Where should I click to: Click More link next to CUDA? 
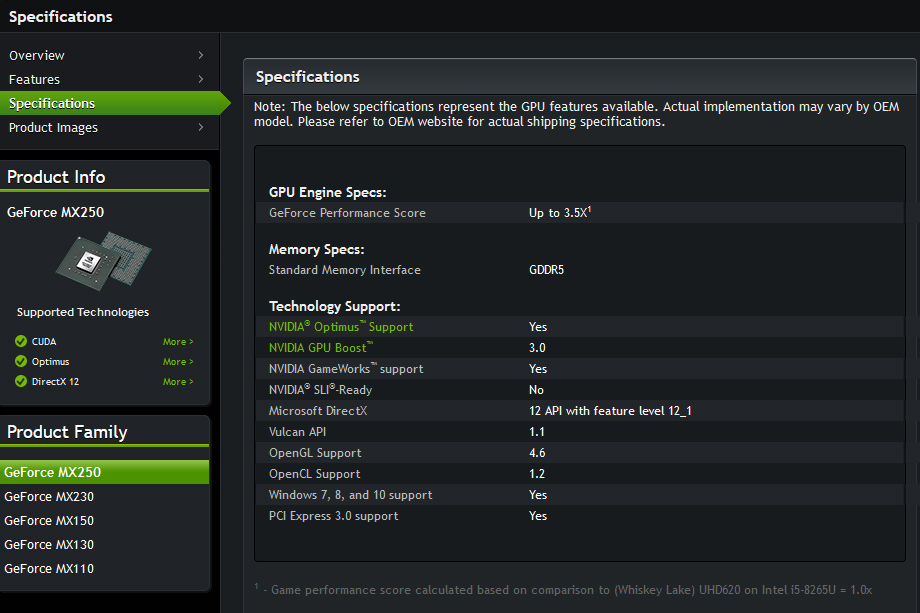point(177,342)
